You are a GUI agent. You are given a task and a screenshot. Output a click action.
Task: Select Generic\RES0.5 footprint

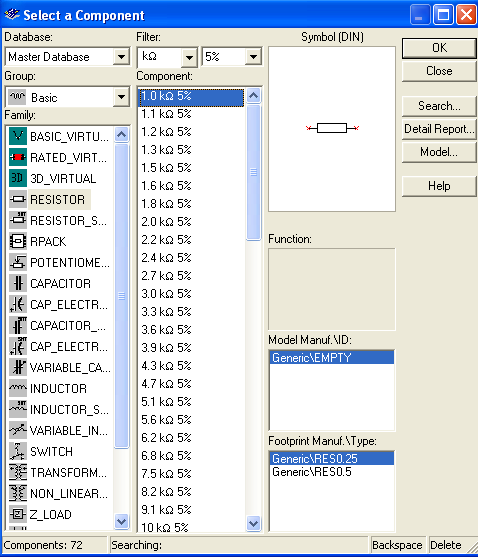pyautogui.click(x=332, y=472)
